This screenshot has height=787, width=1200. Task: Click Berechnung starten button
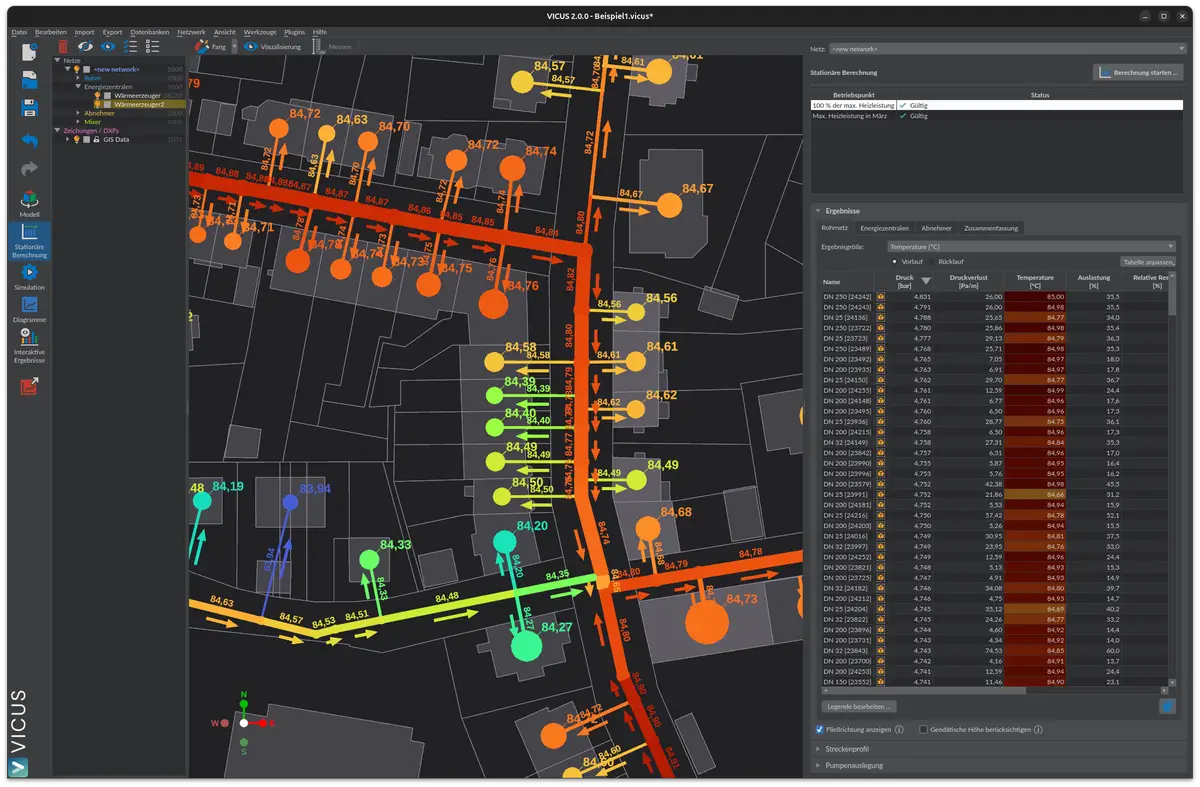click(1138, 73)
